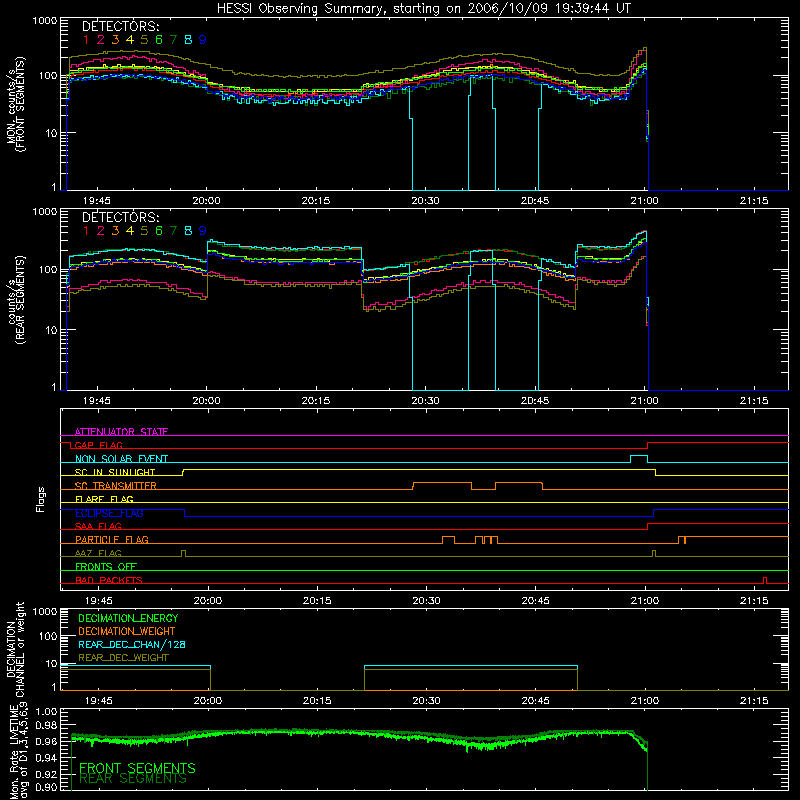This screenshot has height=800, width=800.
Task: Click the '20:45' tick under the rear segments plot
Action: pyautogui.click(x=535, y=401)
